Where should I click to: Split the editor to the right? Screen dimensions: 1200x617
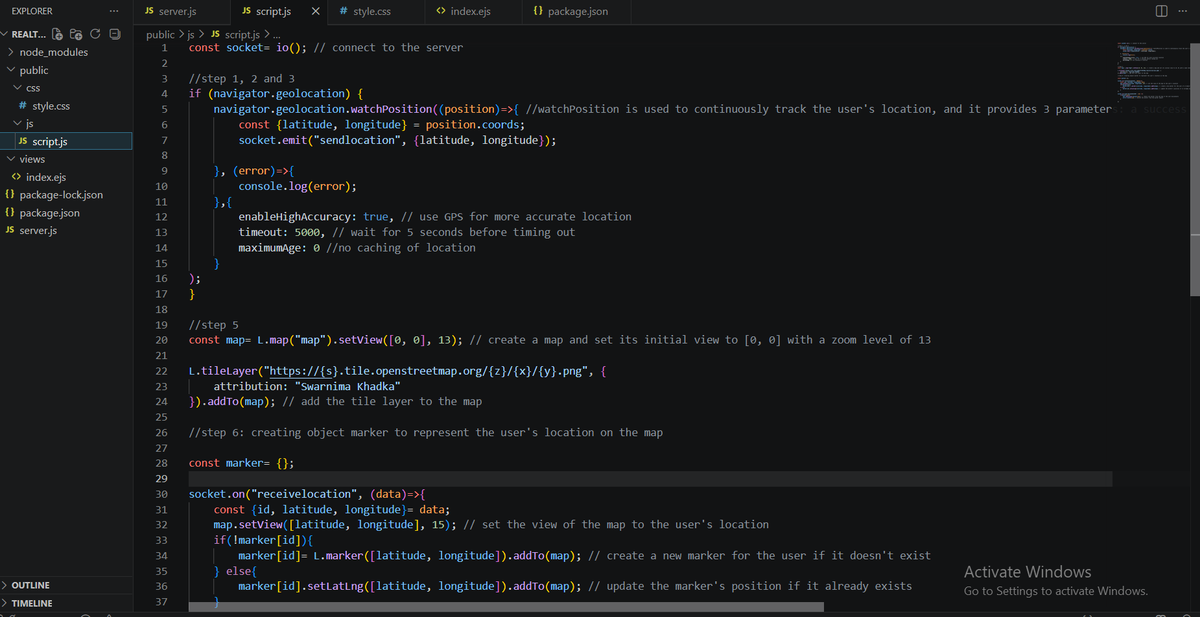(1161, 11)
